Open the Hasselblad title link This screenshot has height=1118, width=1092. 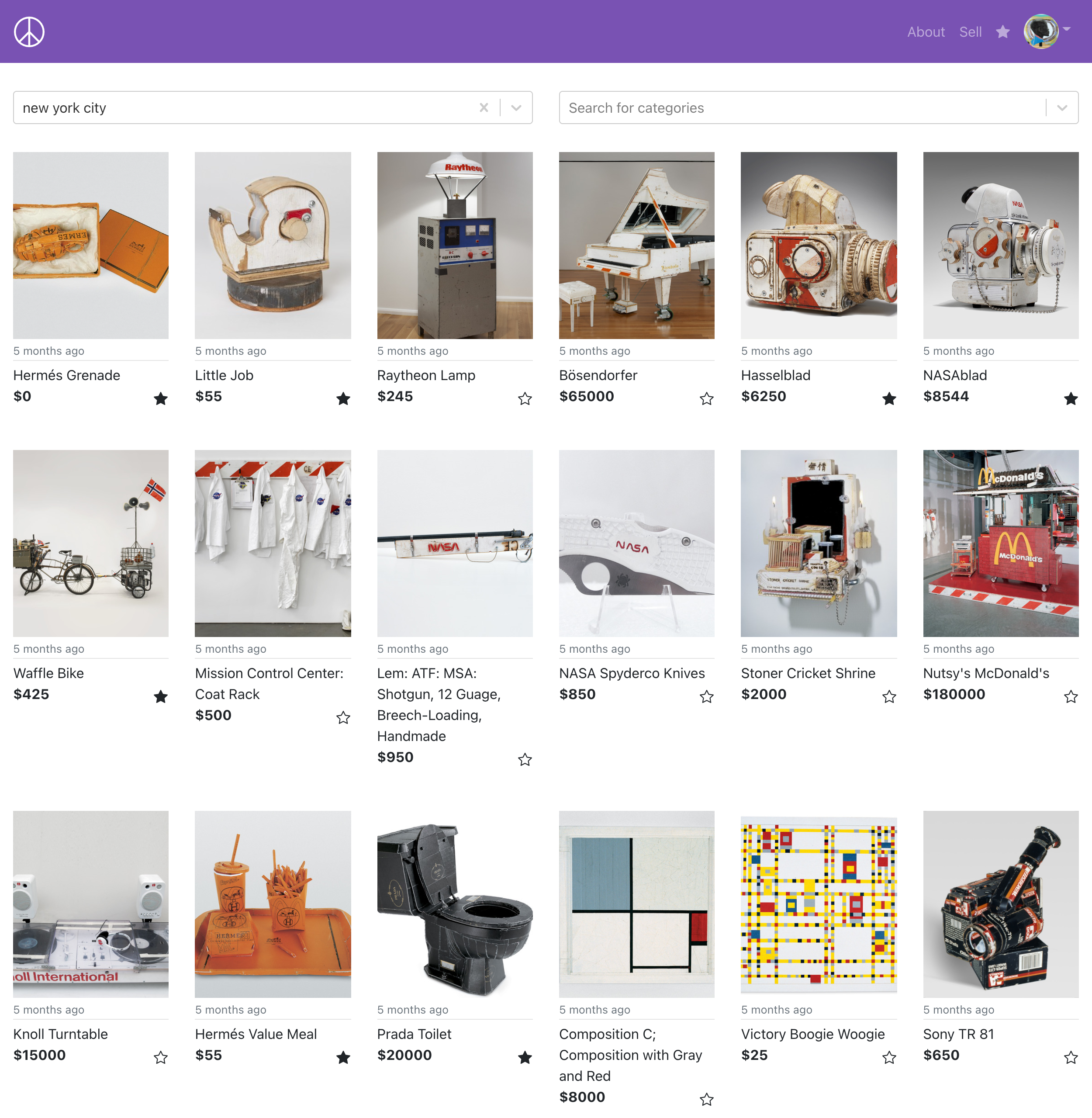coord(775,375)
